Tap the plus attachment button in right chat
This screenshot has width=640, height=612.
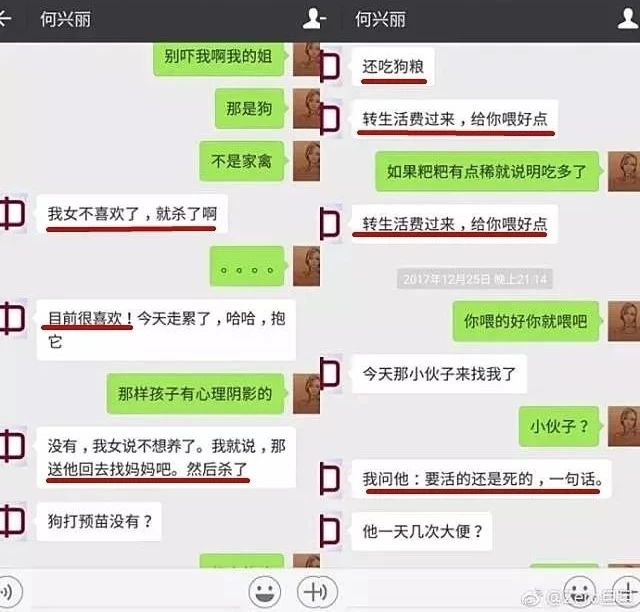628,592
